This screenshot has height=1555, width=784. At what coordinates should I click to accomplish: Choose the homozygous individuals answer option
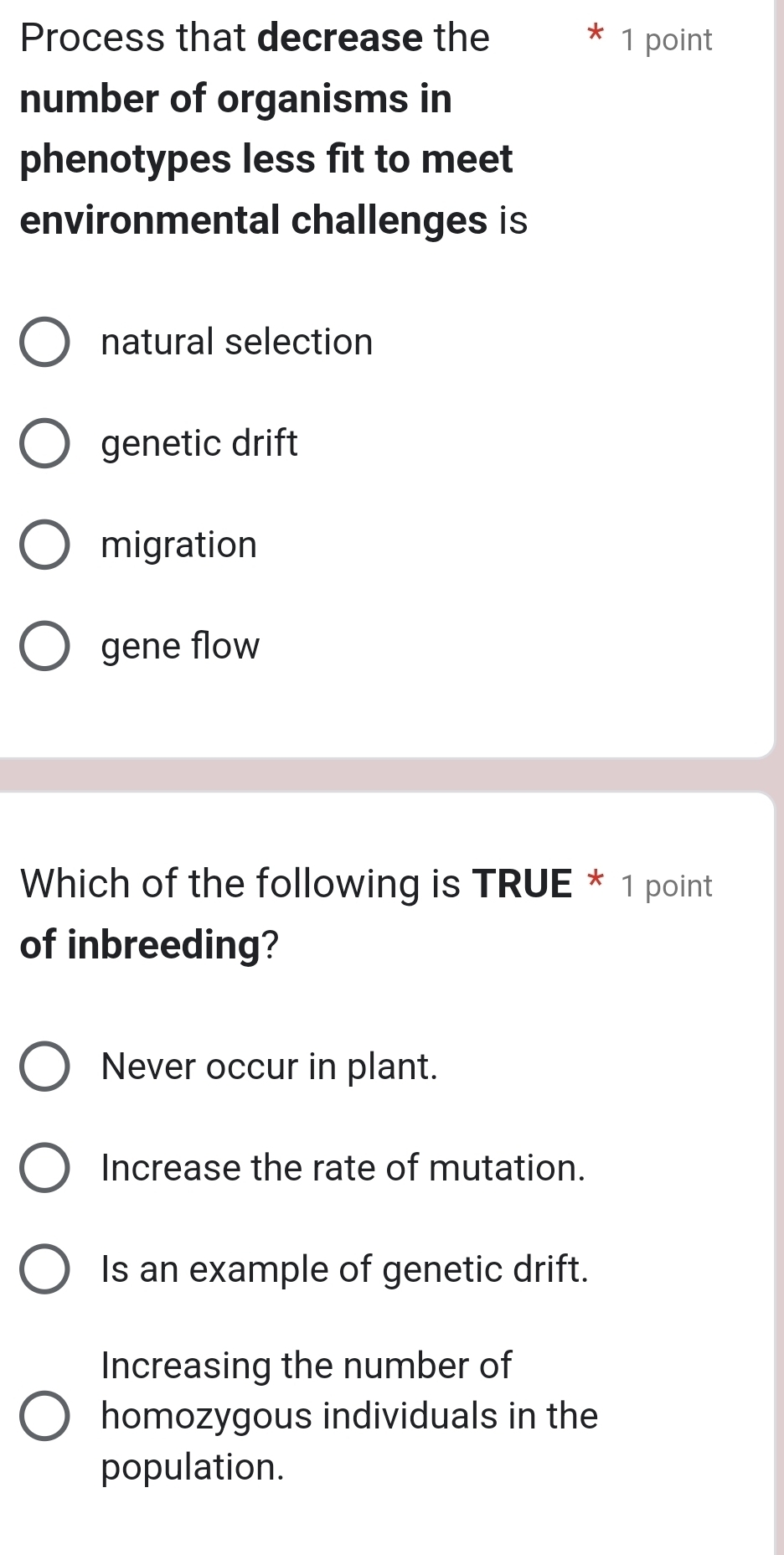(48, 1416)
